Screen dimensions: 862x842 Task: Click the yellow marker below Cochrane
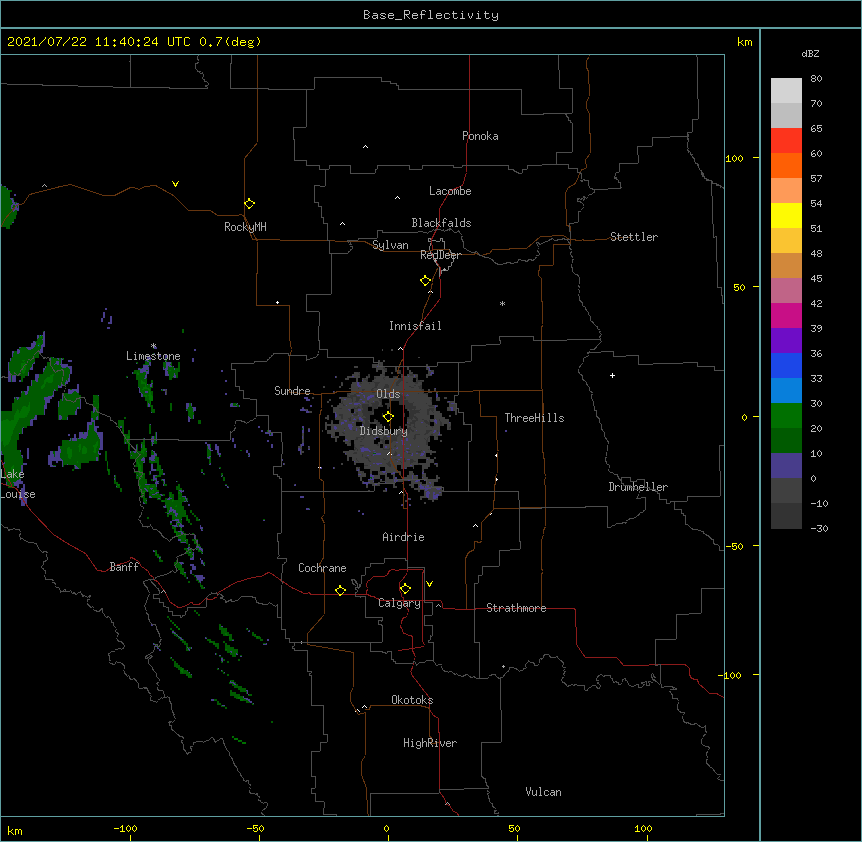tap(340, 590)
